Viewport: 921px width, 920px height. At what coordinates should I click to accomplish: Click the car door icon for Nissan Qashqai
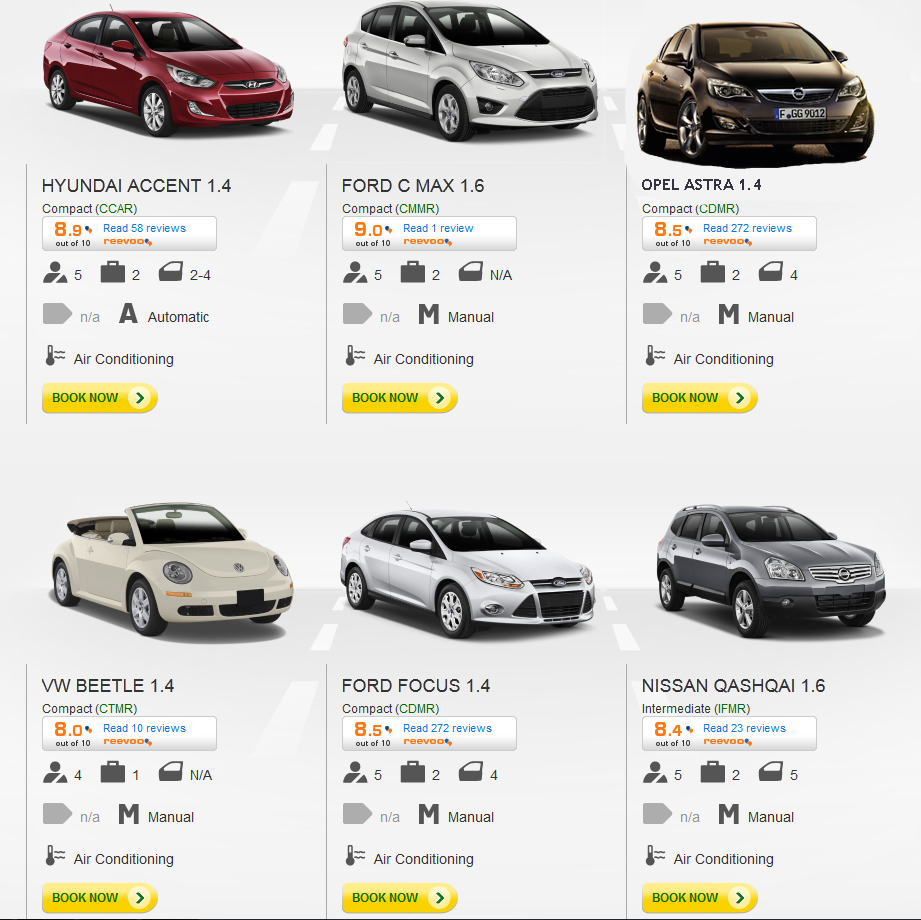coord(771,771)
